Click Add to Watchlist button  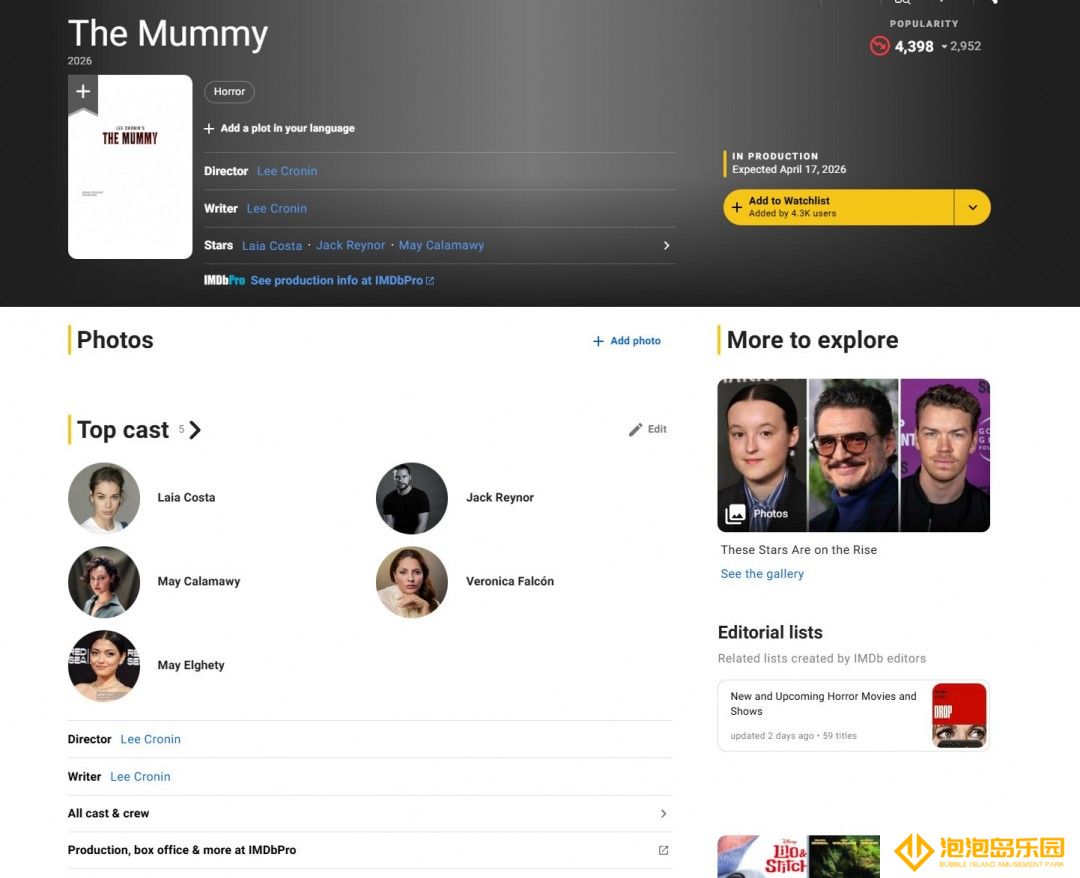tap(839, 207)
